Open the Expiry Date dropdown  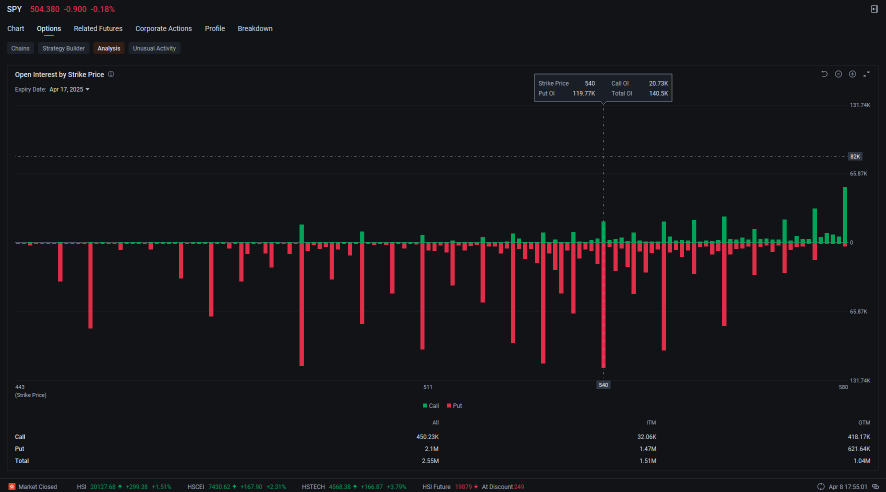[x=69, y=89]
